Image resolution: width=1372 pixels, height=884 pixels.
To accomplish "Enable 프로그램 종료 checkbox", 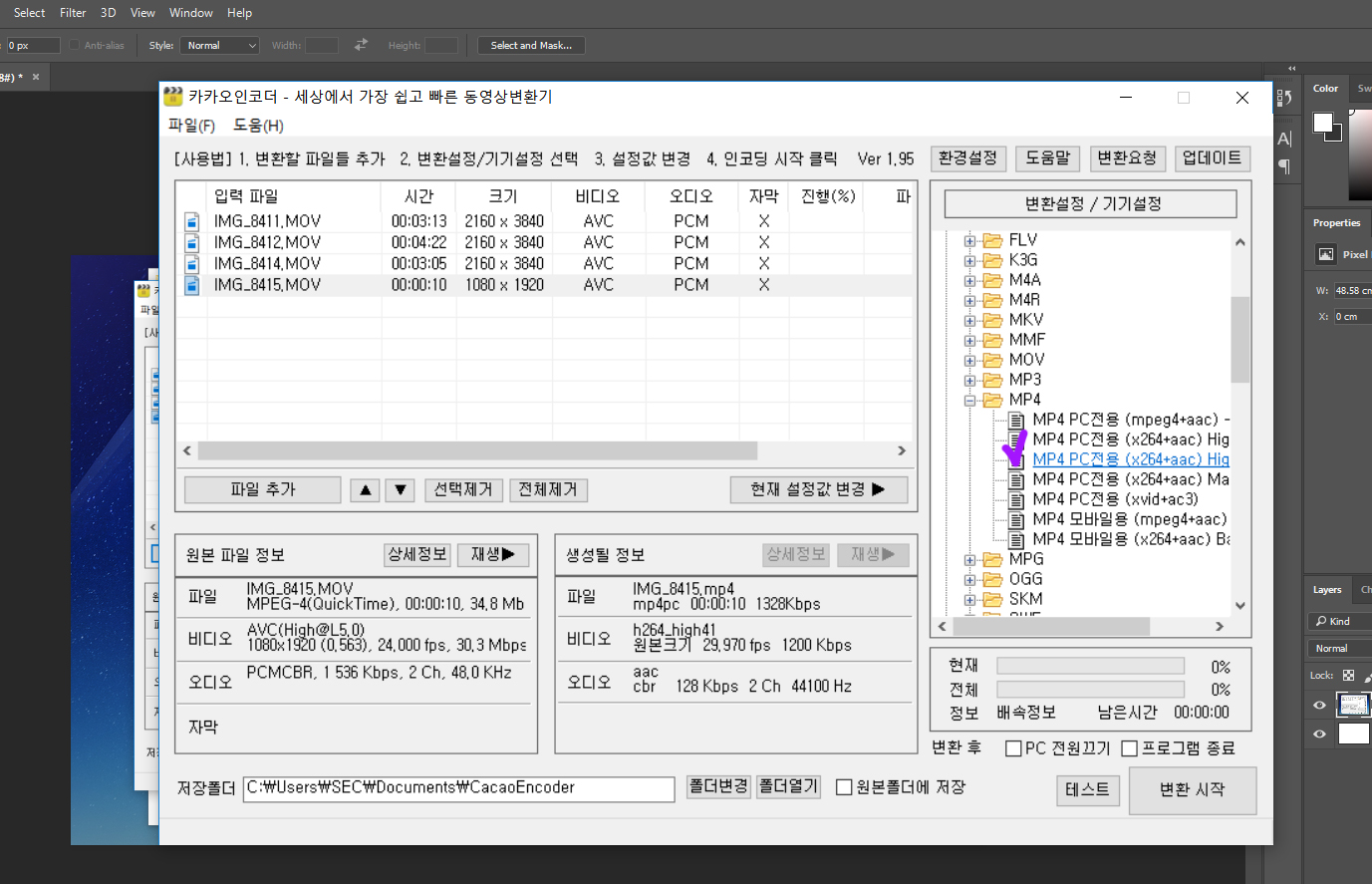I will coord(1130,748).
